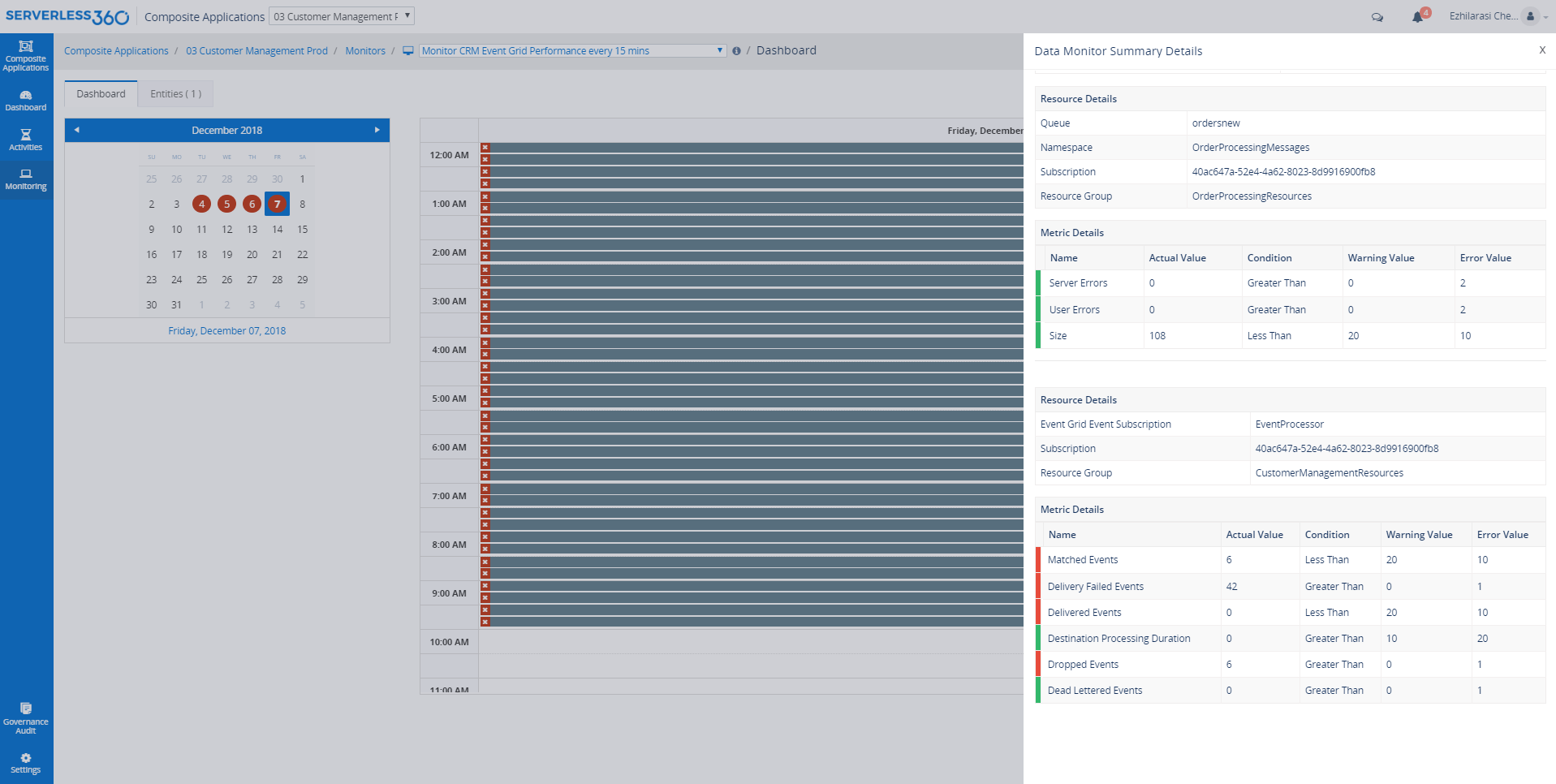Open the Ezhilarasi user profile dropdown

pyautogui.click(x=1498, y=15)
